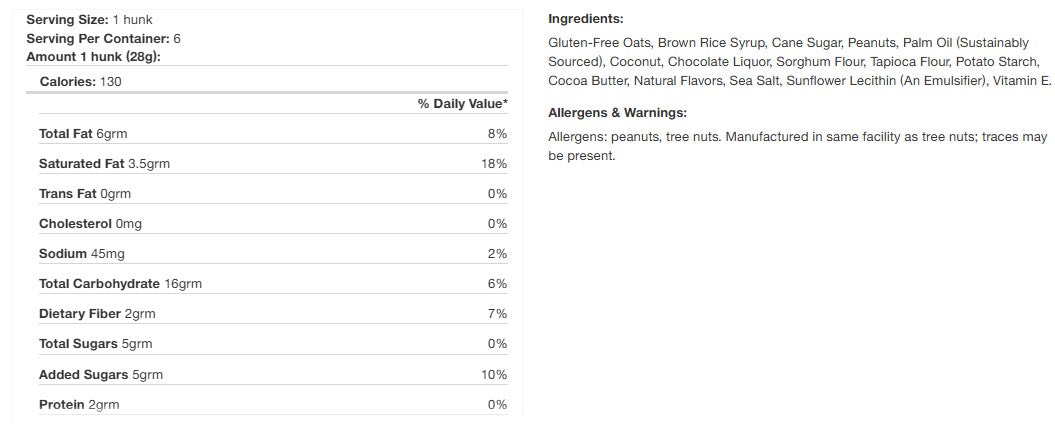Click the Sodium 45mg label

click(82, 254)
